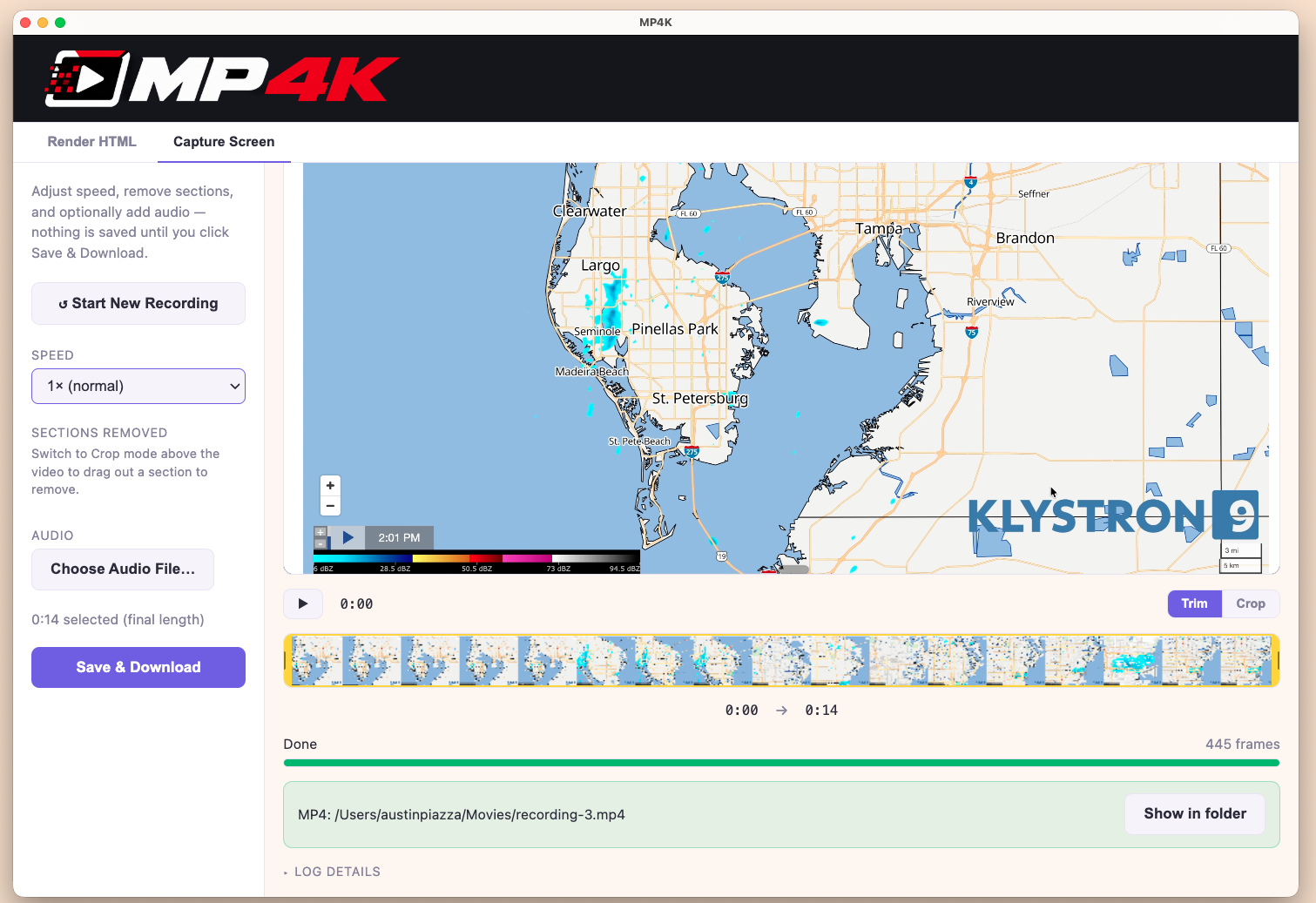Click the "445 frames" counter
This screenshot has width=1316, height=903.
[x=1243, y=745]
